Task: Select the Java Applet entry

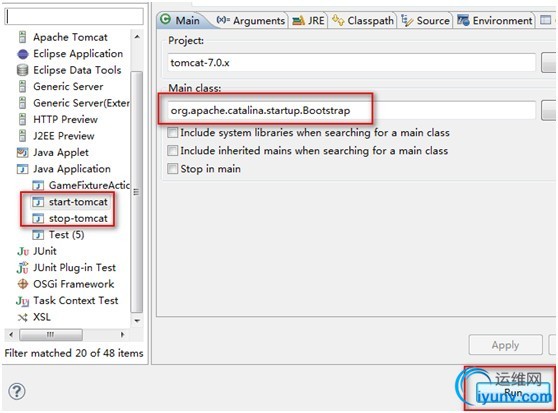Action: [61, 152]
